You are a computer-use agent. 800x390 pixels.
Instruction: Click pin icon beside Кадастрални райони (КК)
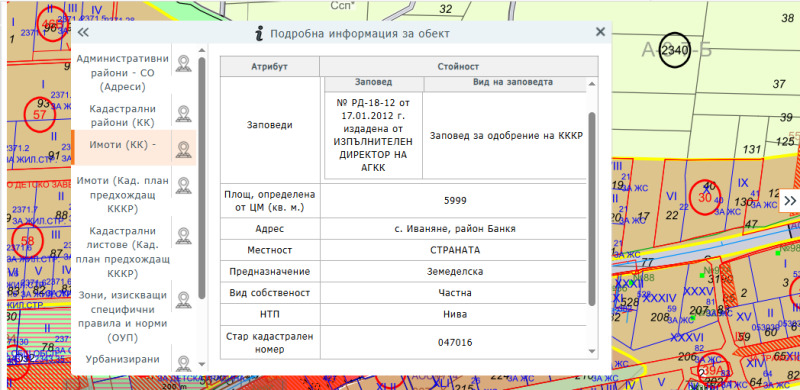click(x=183, y=114)
